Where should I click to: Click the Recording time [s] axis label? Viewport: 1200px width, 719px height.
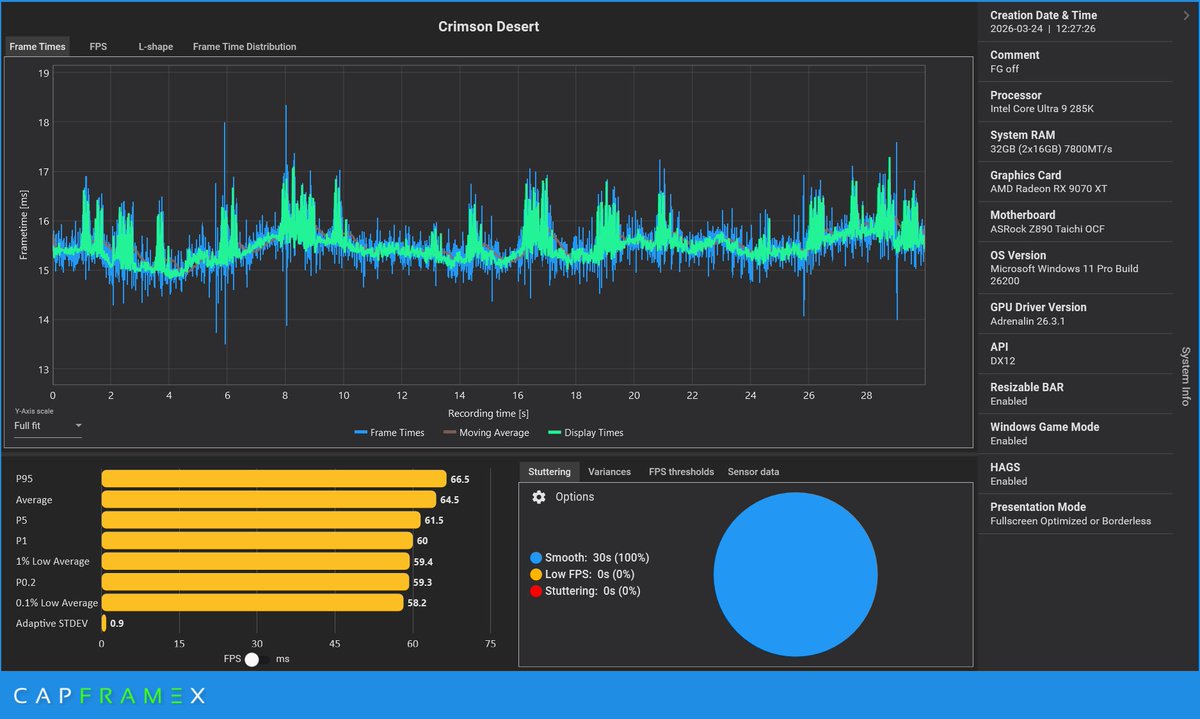[488, 413]
